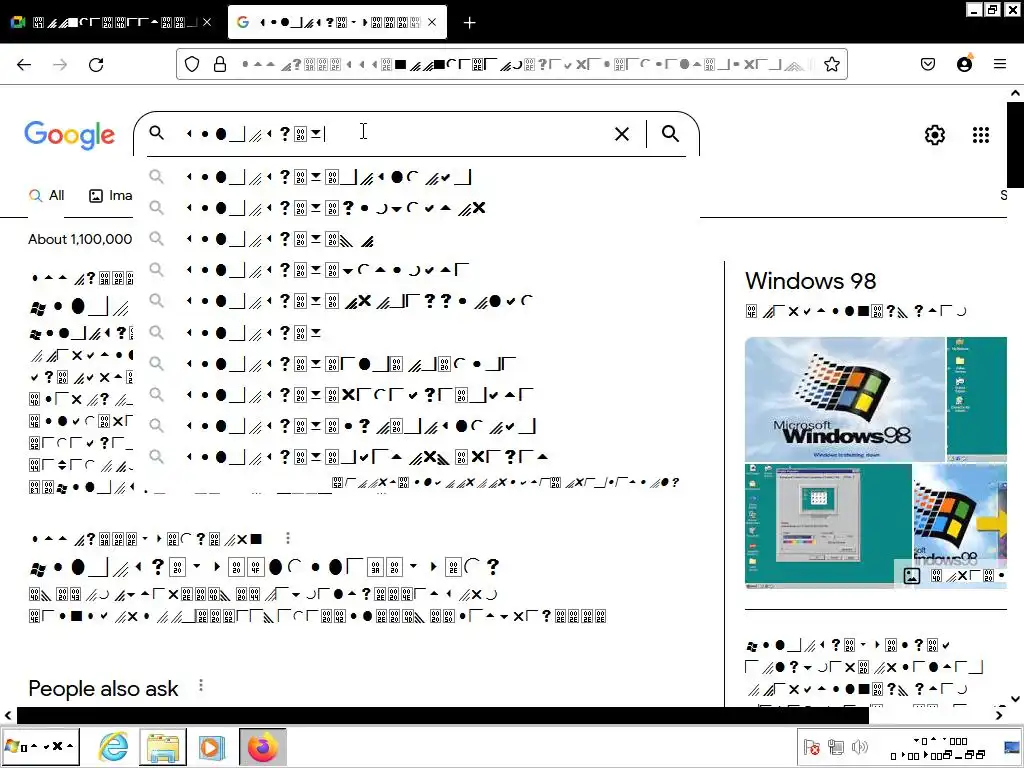The width and height of the screenshot is (1024, 768).
Task: Bookmark this page with the star icon
Action: 831,64
